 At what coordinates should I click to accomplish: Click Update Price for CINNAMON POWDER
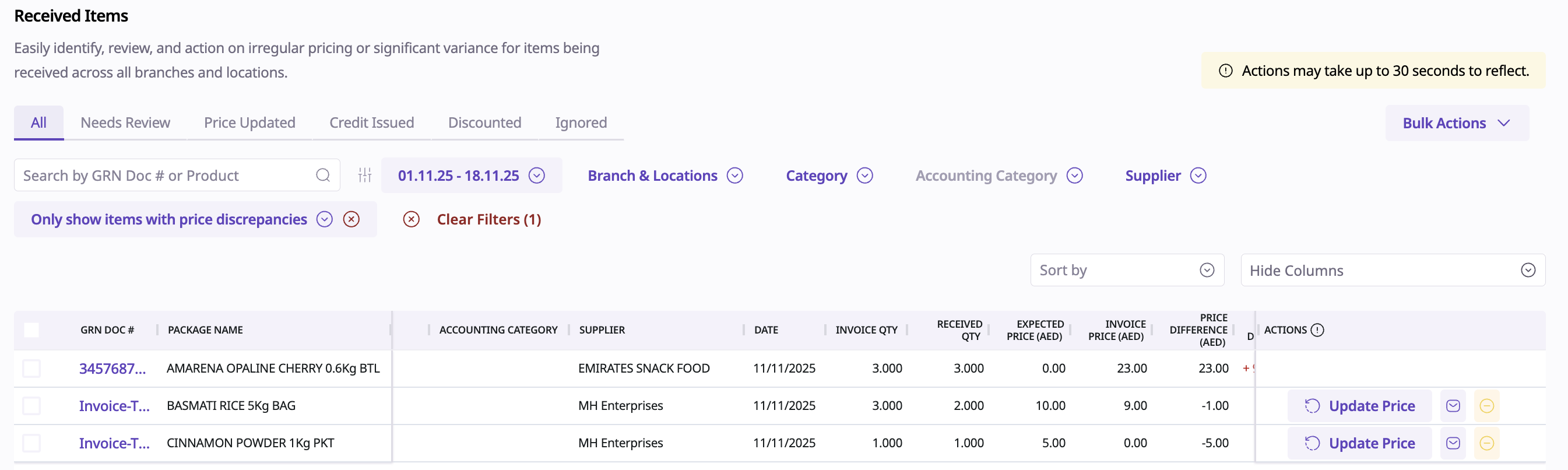1359,443
